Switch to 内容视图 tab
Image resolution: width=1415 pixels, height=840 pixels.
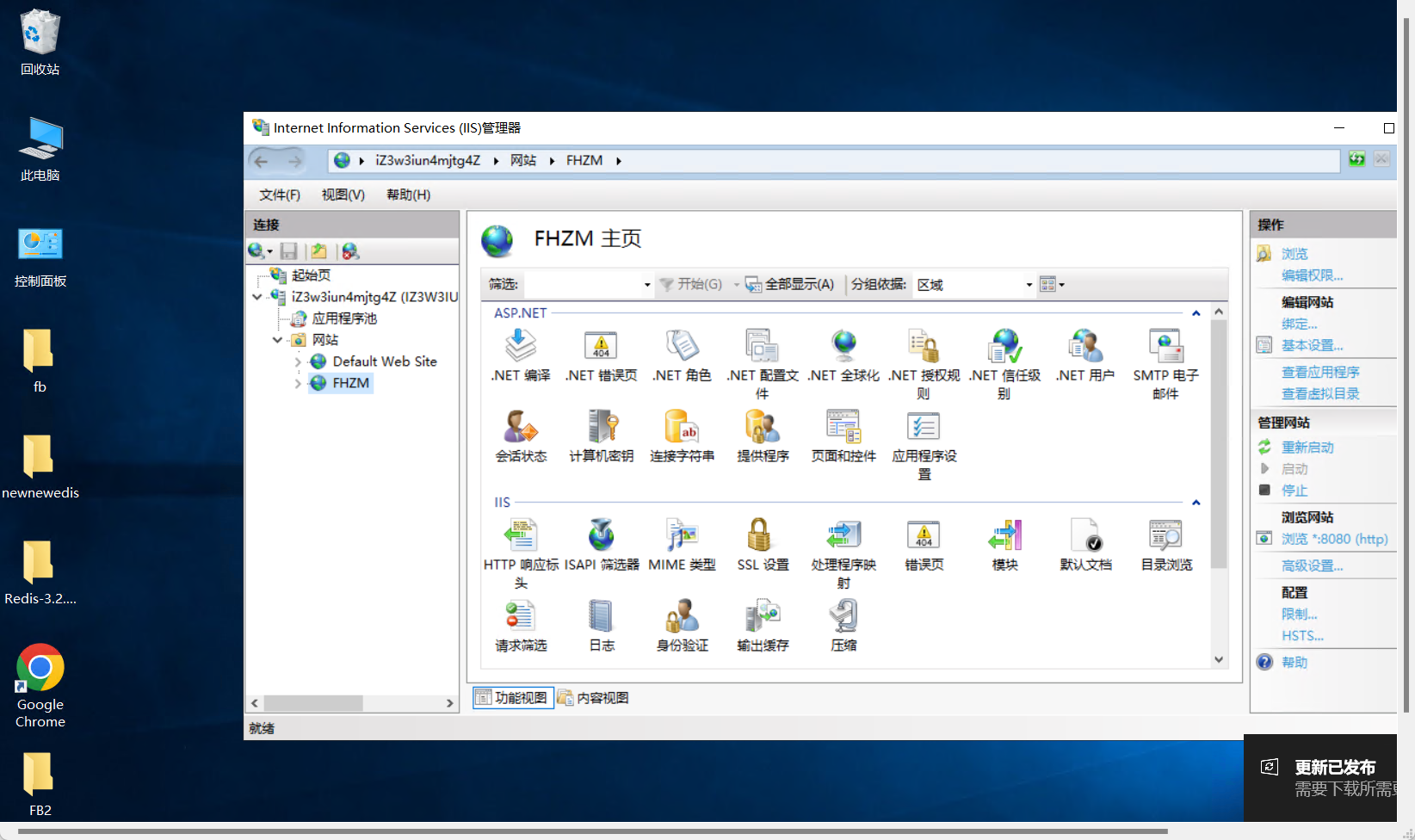pyautogui.click(x=594, y=697)
